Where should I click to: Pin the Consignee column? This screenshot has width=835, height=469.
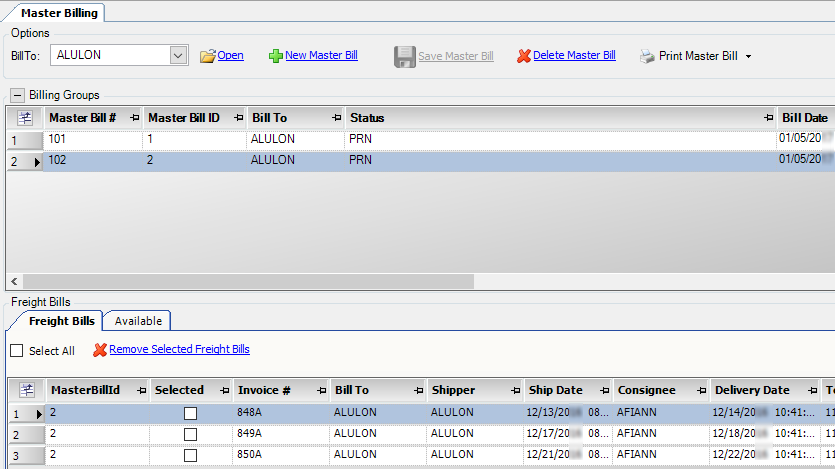click(x=702, y=391)
